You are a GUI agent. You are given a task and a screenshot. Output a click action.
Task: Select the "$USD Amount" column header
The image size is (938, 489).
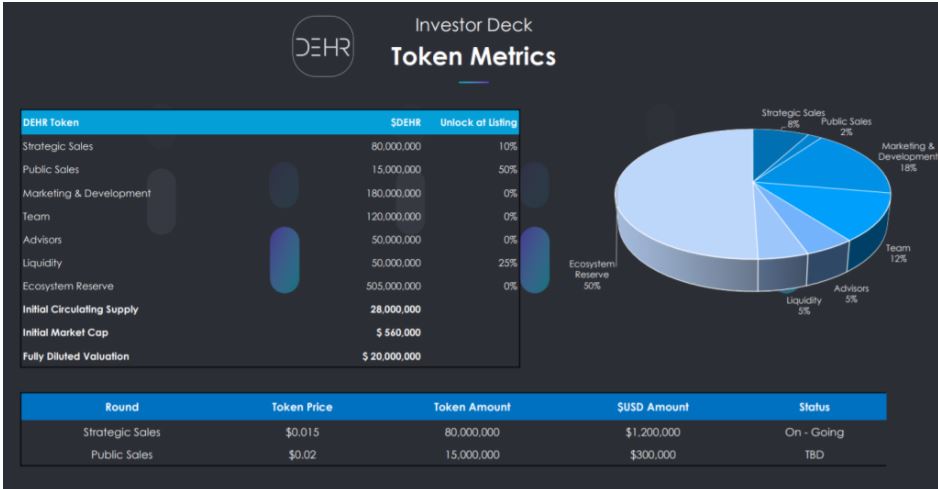pyautogui.click(x=653, y=407)
